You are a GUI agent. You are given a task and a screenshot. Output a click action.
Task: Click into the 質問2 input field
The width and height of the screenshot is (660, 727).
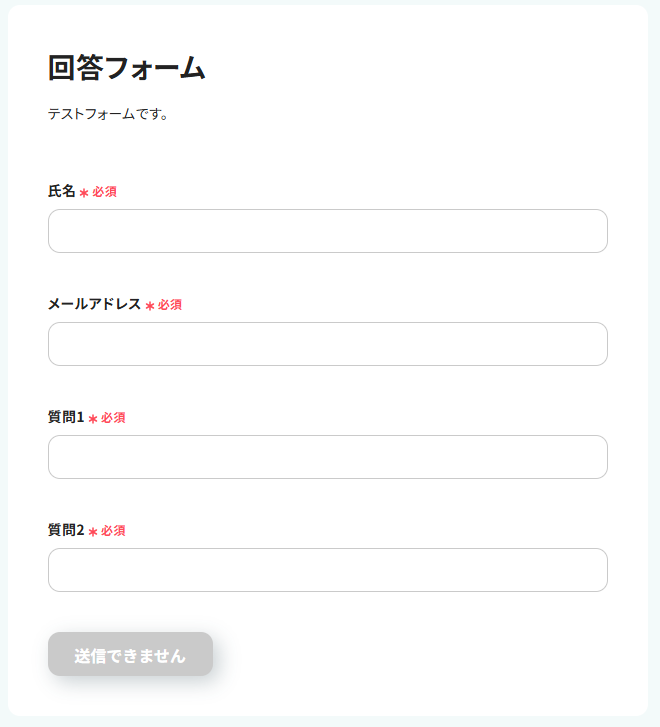click(x=328, y=570)
